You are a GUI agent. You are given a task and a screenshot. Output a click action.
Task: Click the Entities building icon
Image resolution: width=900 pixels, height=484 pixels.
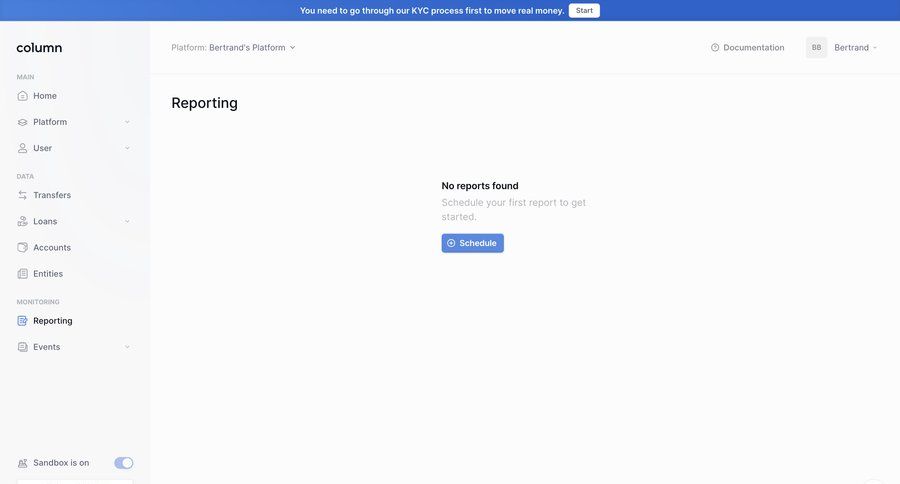(x=23, y=274)
